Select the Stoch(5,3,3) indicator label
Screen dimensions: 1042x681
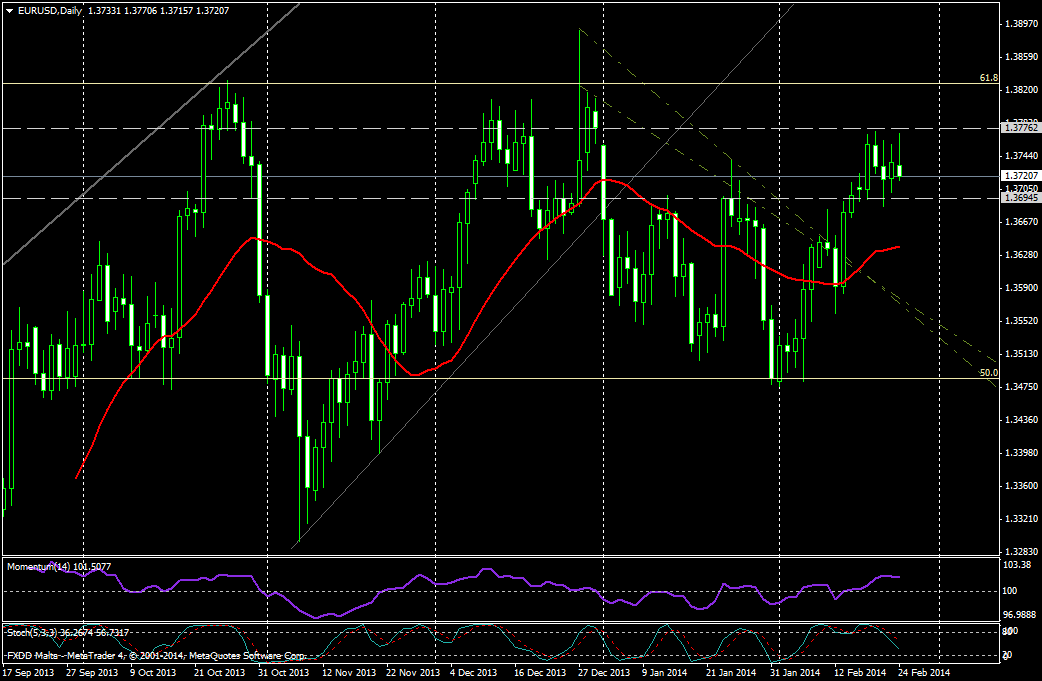[67, 633]
